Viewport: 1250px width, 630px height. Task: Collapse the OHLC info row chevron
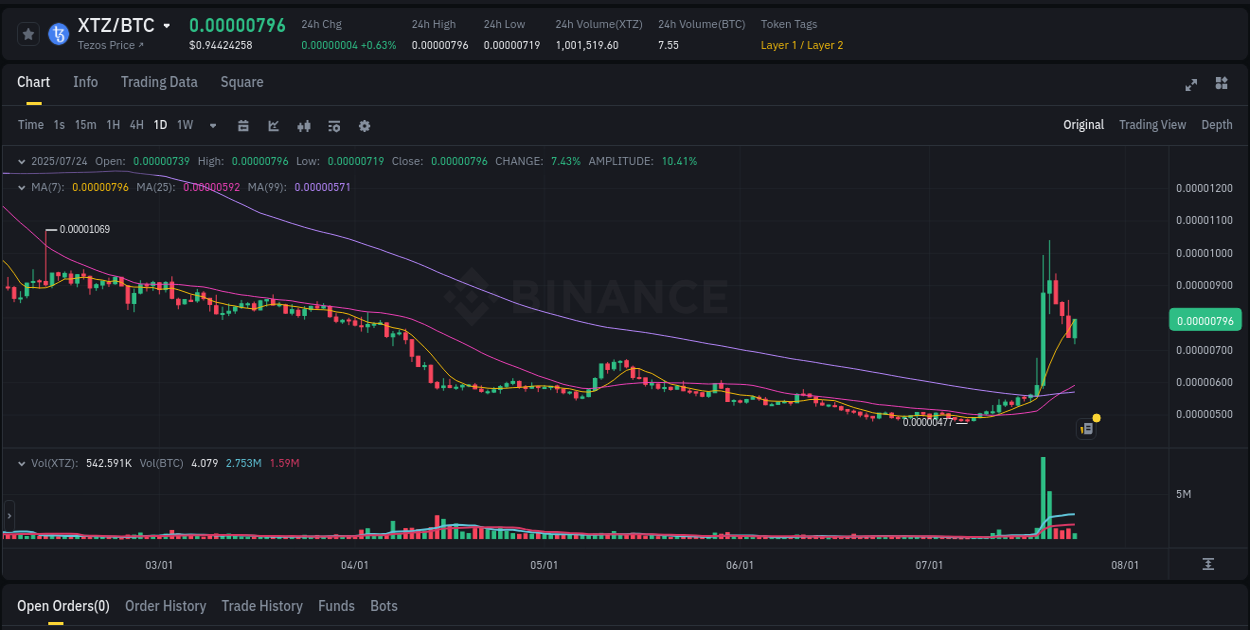coord(22,161)
